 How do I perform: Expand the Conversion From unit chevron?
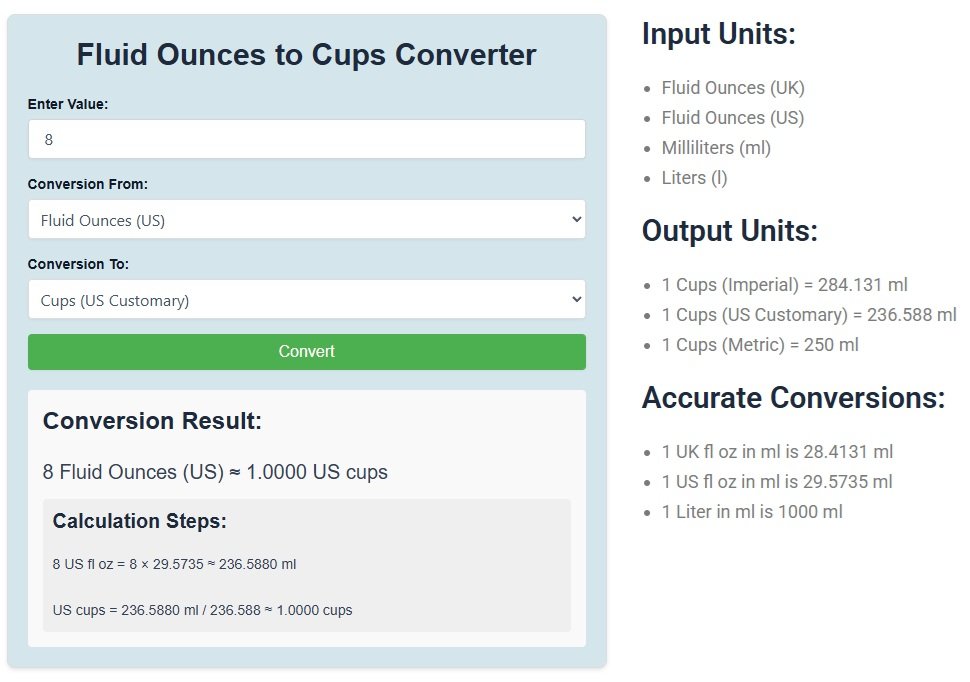[x=575, y=219]
